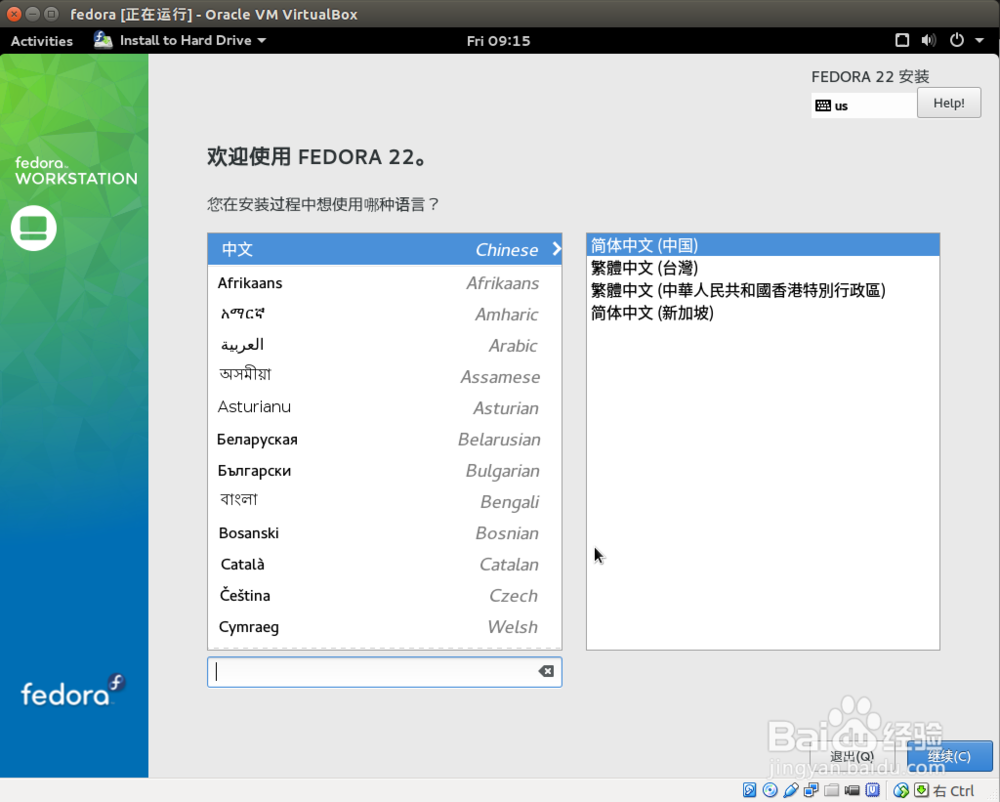Select the Amharic language row
This screenshot has height=802, width=1000.
[385, 314]
